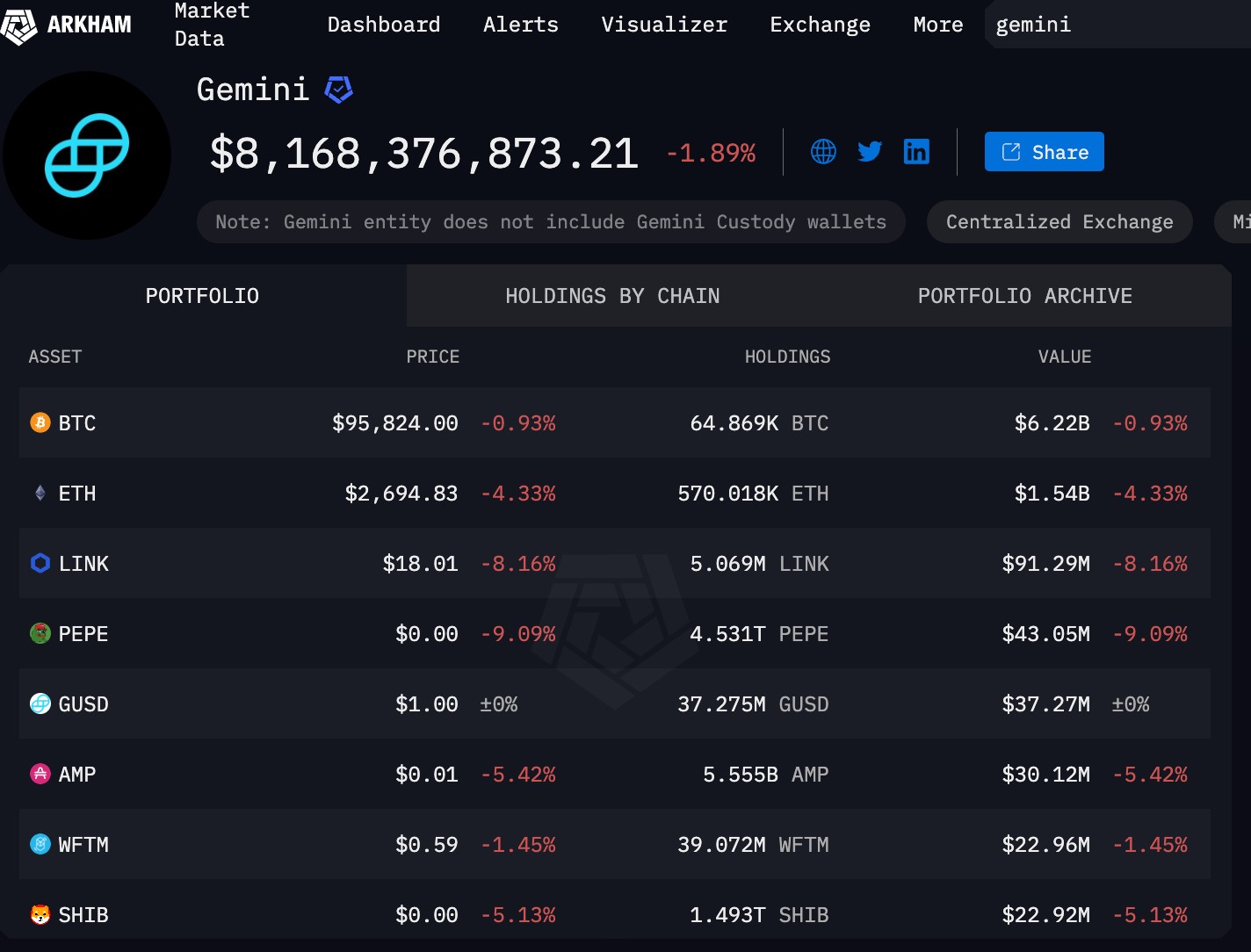Image resolution: width=1251 pixels, height=952 pixels.
Task: Click AMP value $30.12M
Action: pyautogui.click(x=1046, y=775)
